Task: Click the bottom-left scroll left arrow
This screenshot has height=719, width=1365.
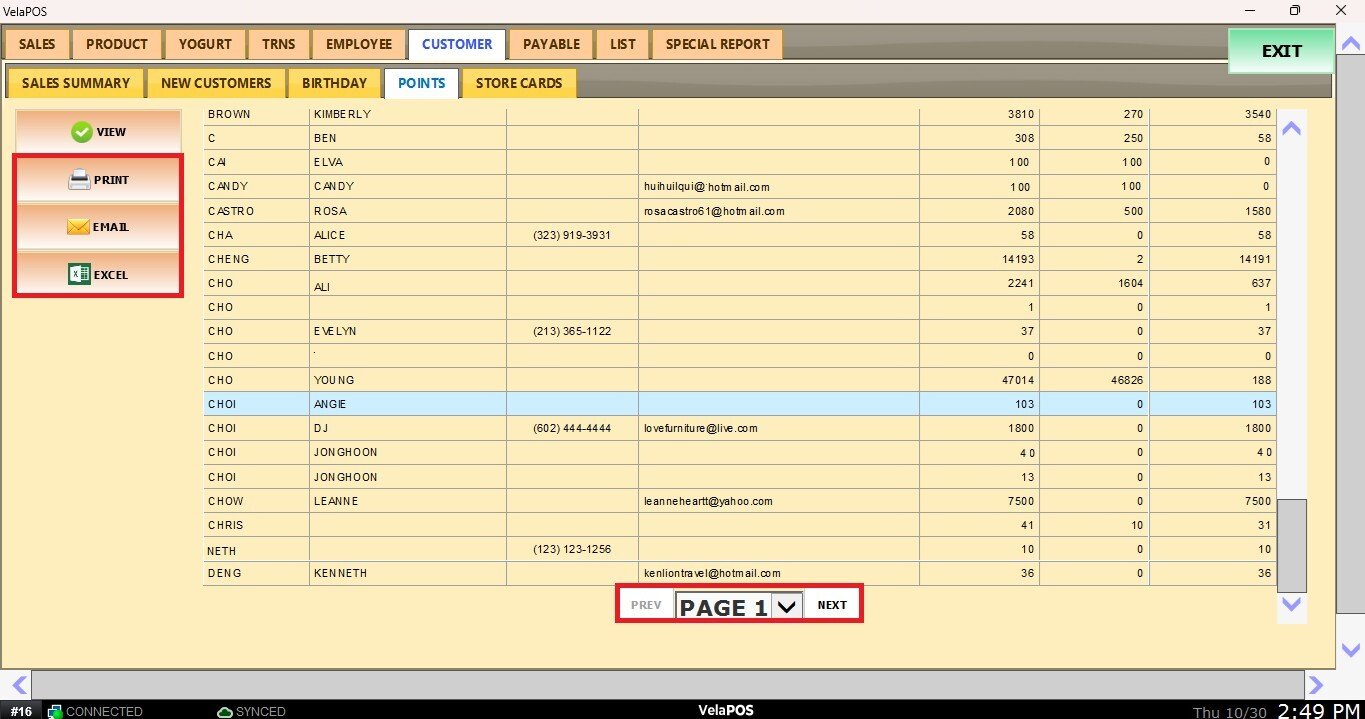Action: (x=17, y=685)
